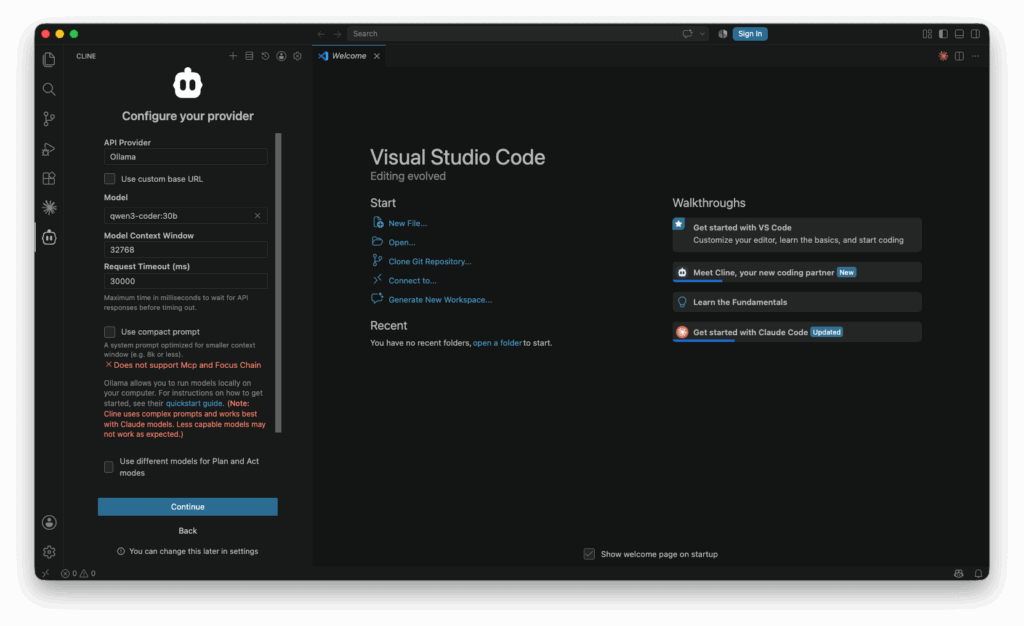
Task: Open the Extensions view
Action: point(49,178)
